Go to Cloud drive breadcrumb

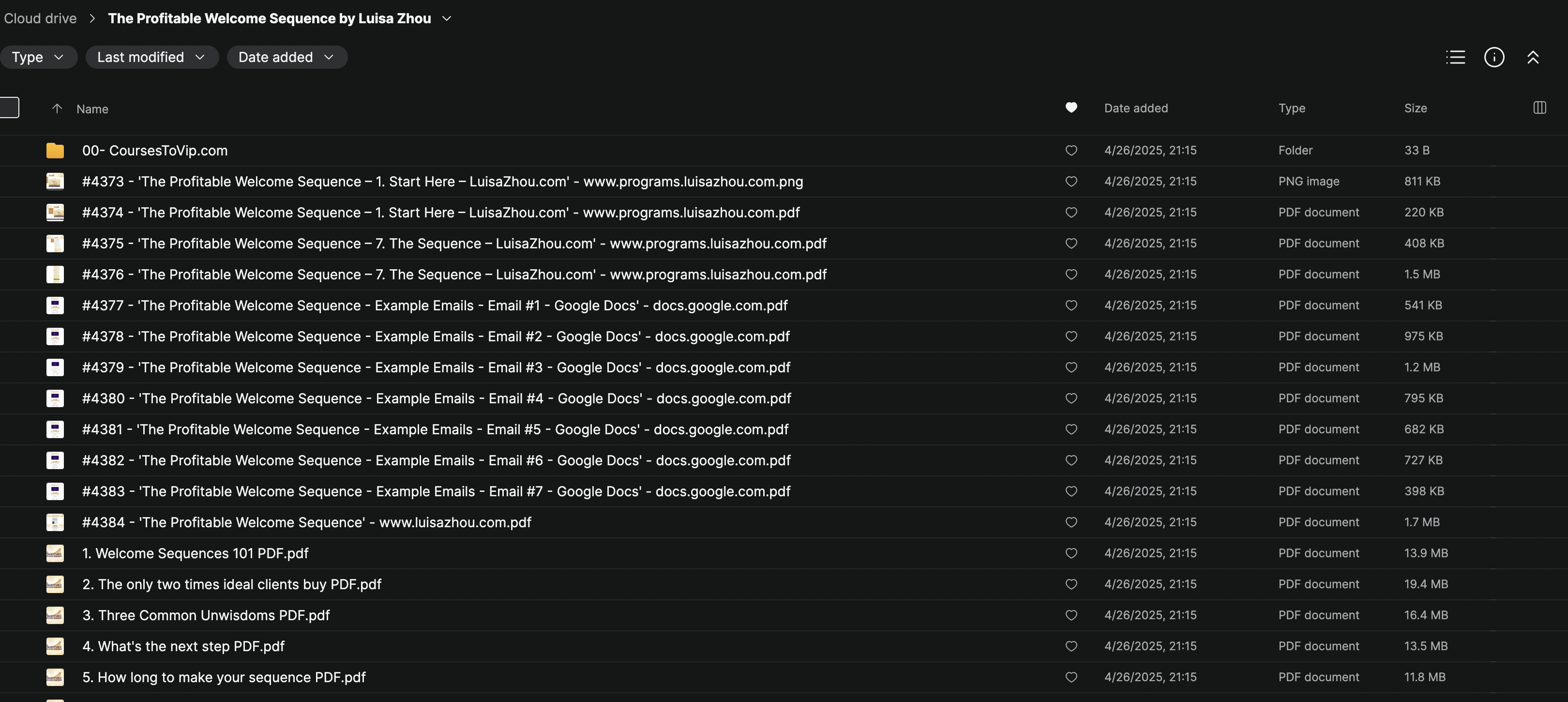tap(40, 18)
